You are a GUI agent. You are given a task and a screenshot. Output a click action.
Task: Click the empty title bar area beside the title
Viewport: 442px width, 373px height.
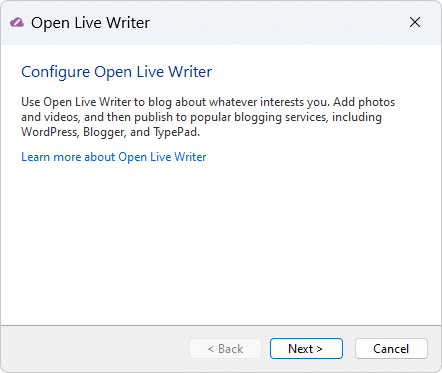click(x=277, y=23)
